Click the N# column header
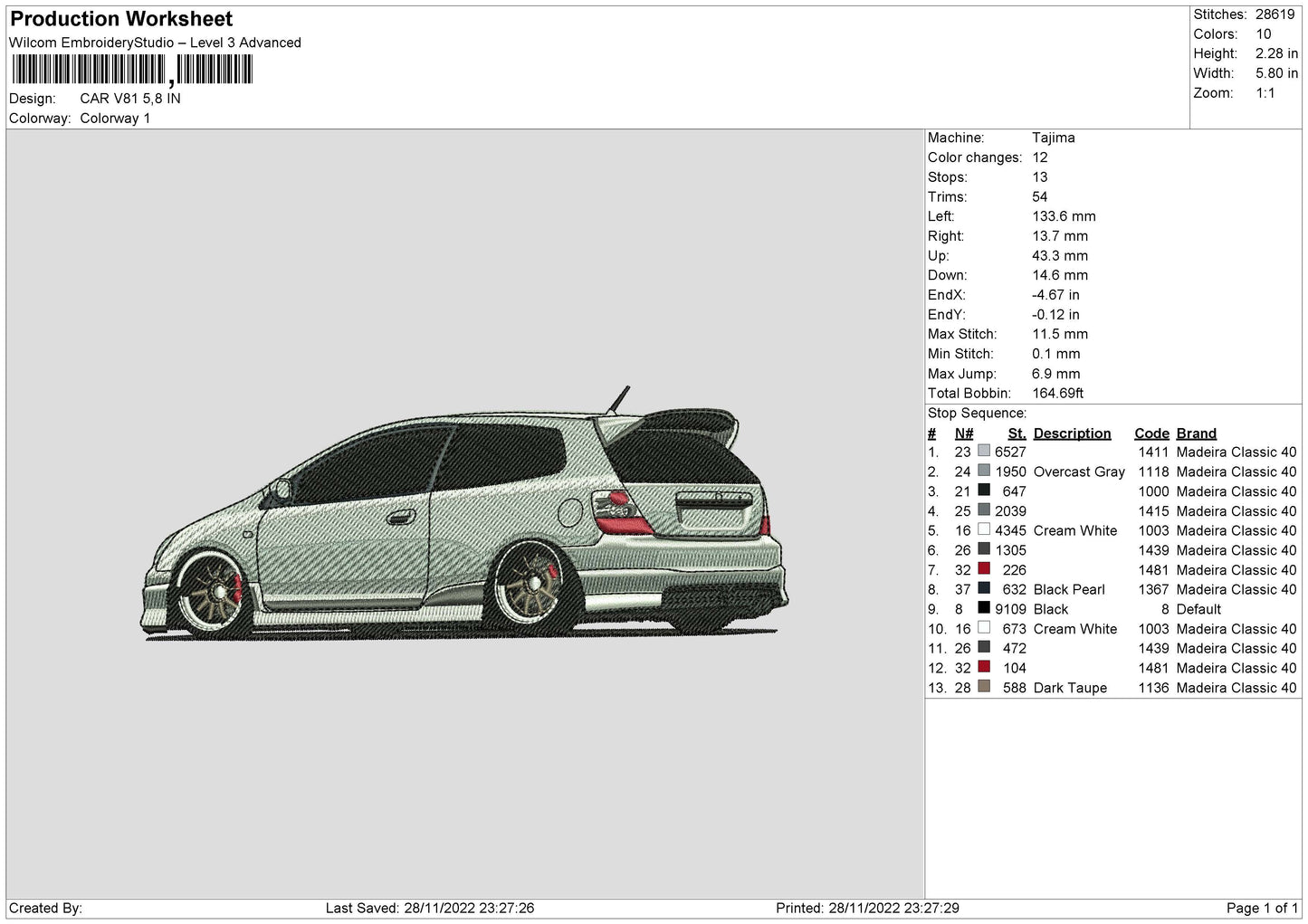This screenshot has width=1308, height=924. click(x=963, y=433)
